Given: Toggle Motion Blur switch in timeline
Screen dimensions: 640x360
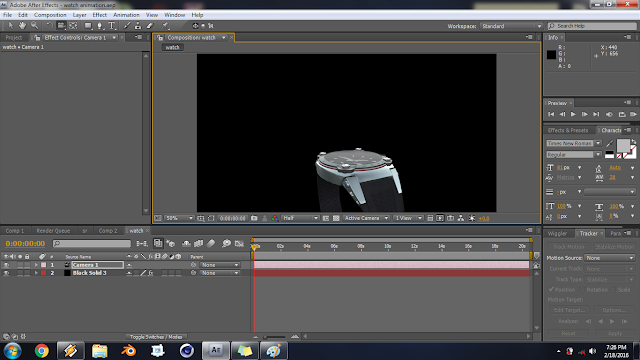Looking at the screenshot, I should [211, 244].
